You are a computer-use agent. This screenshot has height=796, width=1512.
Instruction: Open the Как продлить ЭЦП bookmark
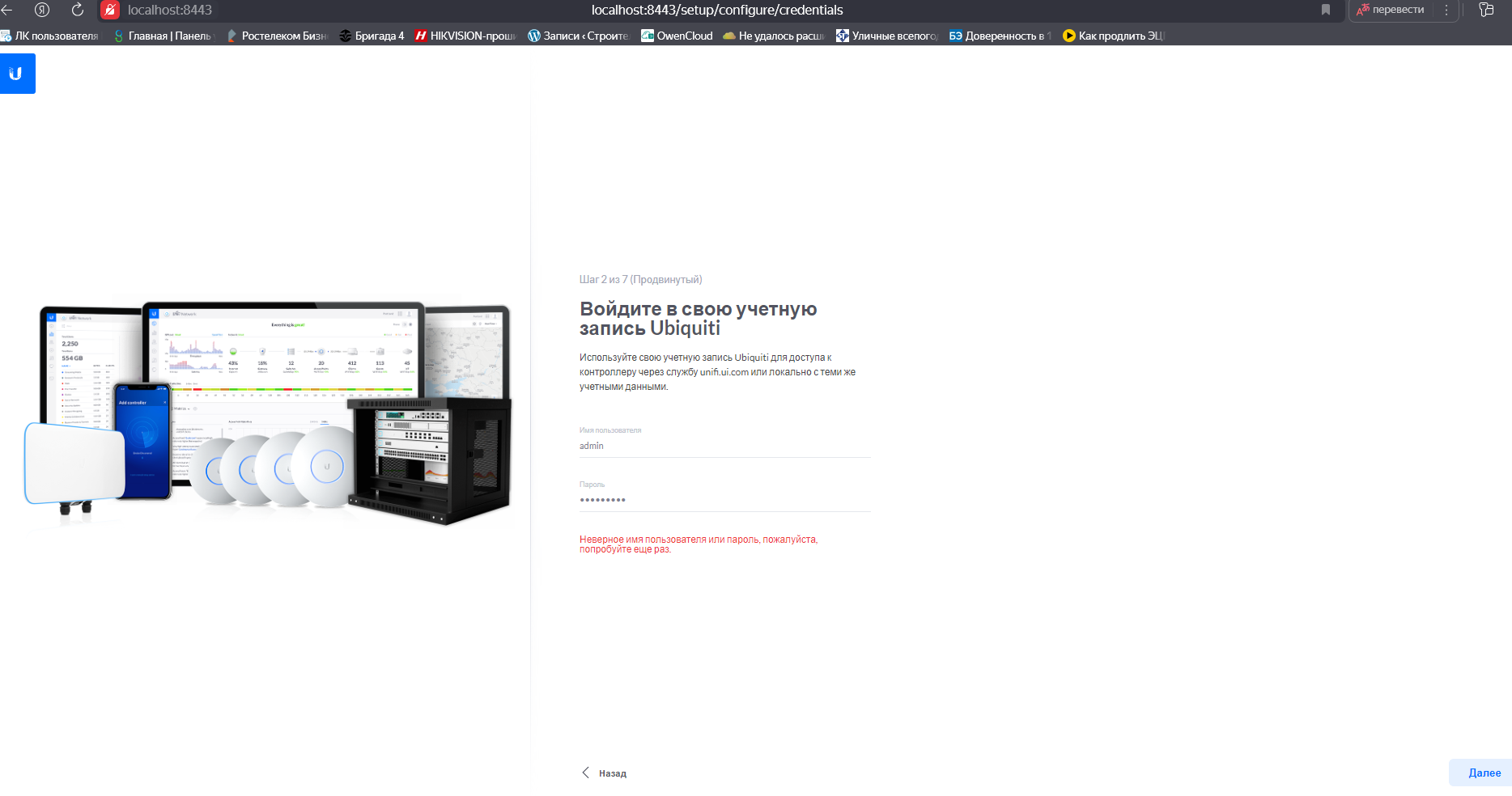1114,36
